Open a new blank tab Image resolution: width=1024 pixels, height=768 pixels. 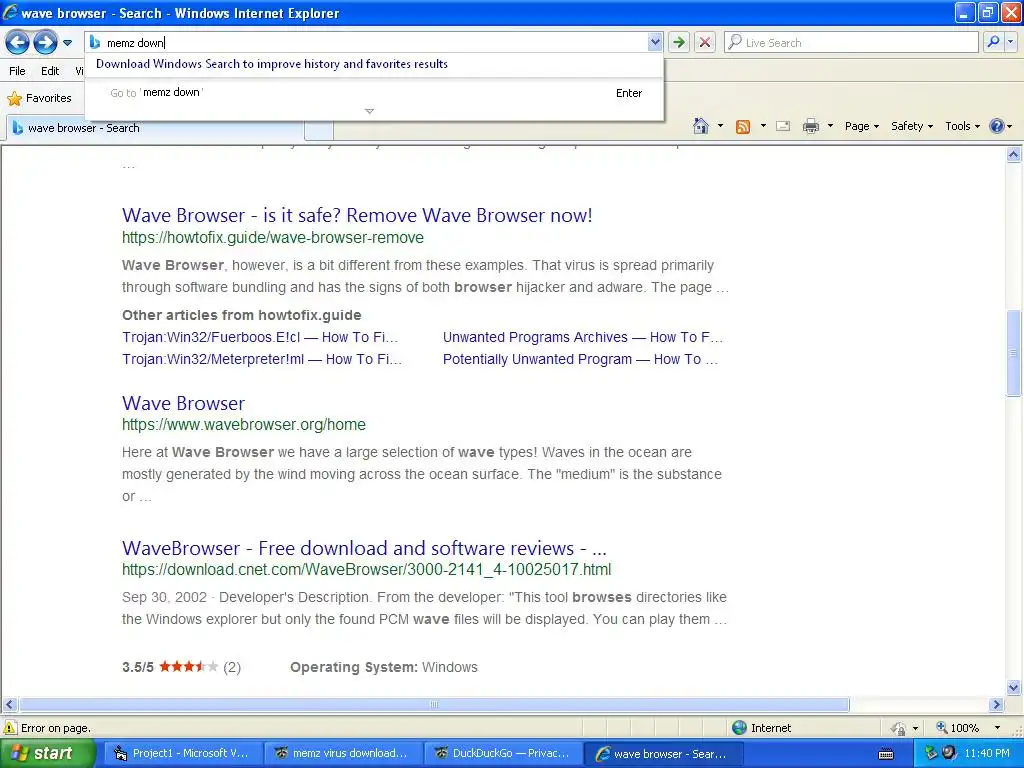319,130
